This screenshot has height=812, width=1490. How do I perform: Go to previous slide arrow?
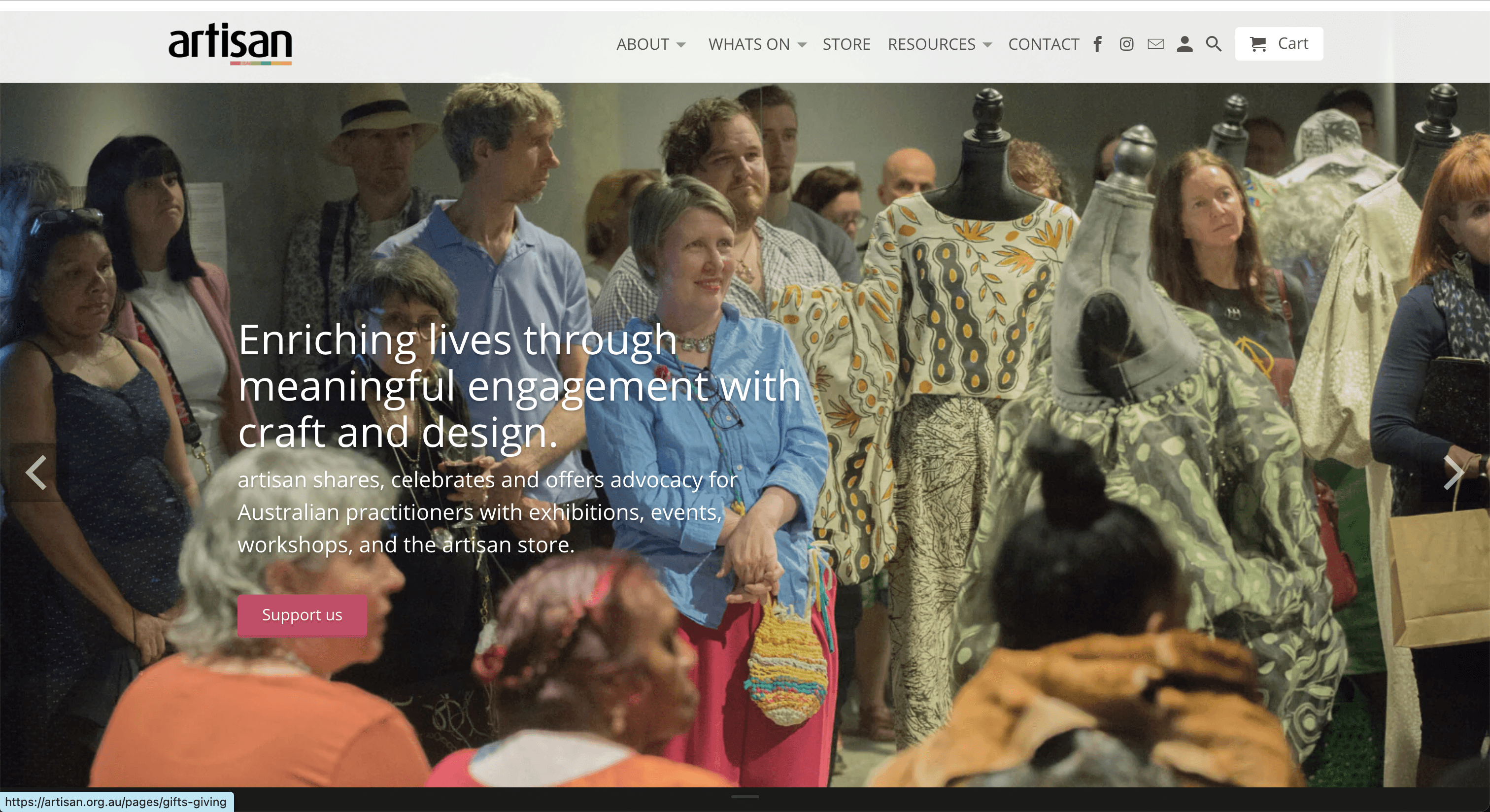[36, 473]
